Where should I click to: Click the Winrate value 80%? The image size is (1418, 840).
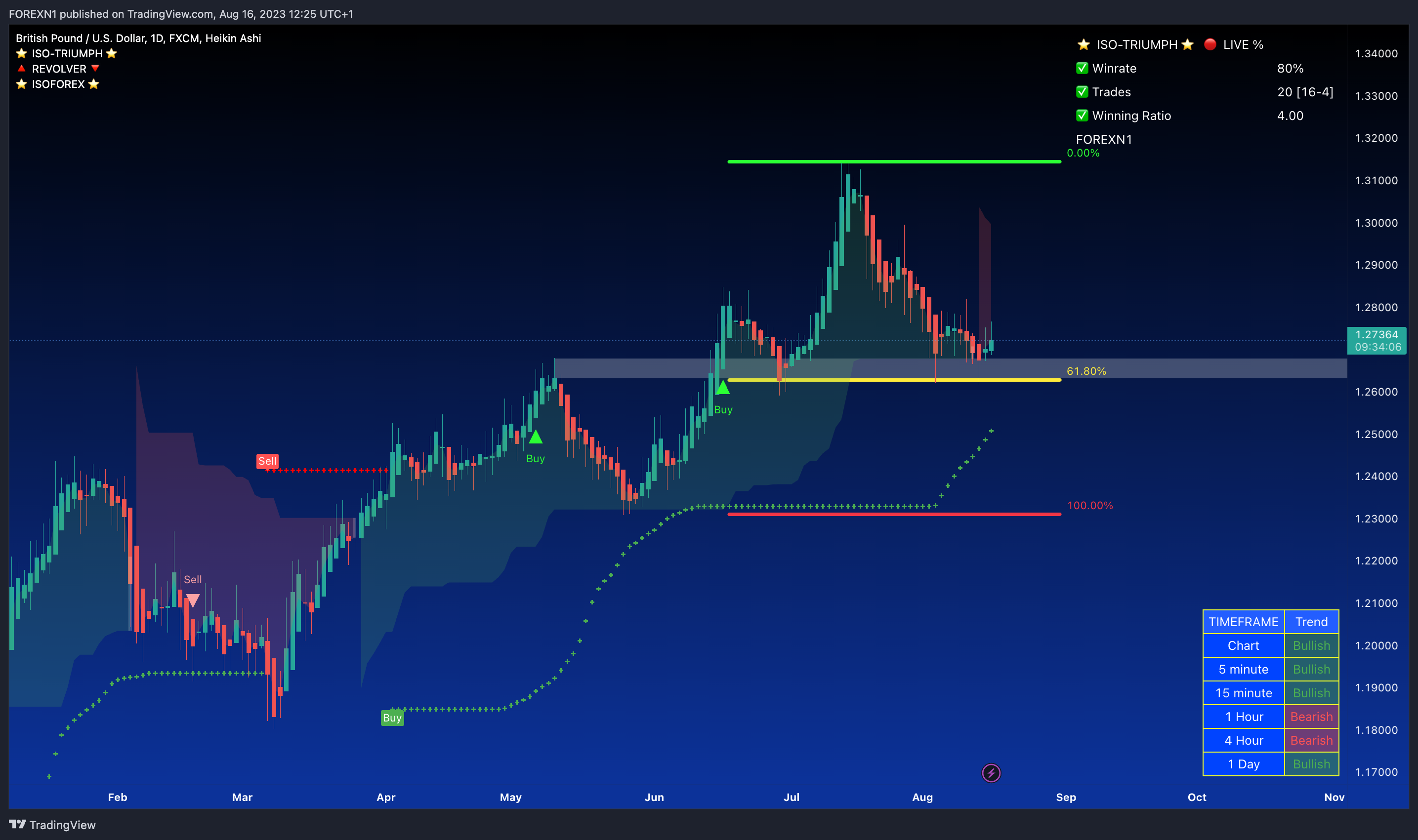point(1290,69)
